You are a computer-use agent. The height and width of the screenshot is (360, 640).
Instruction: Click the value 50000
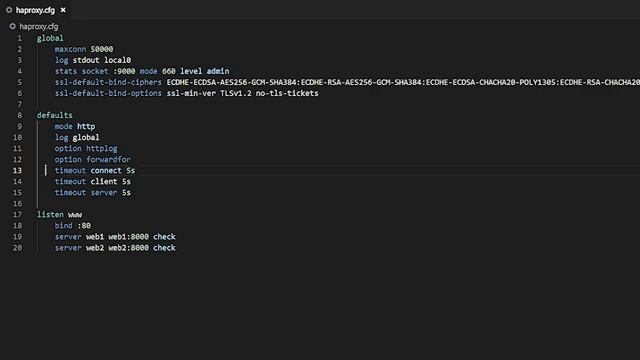click(x=102, y=49)
